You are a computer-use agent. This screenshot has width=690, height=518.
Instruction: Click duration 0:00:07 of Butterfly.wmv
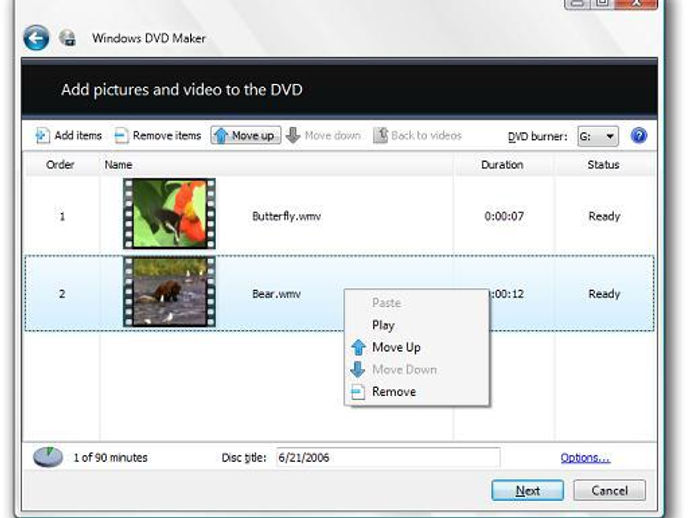(504, 216)
